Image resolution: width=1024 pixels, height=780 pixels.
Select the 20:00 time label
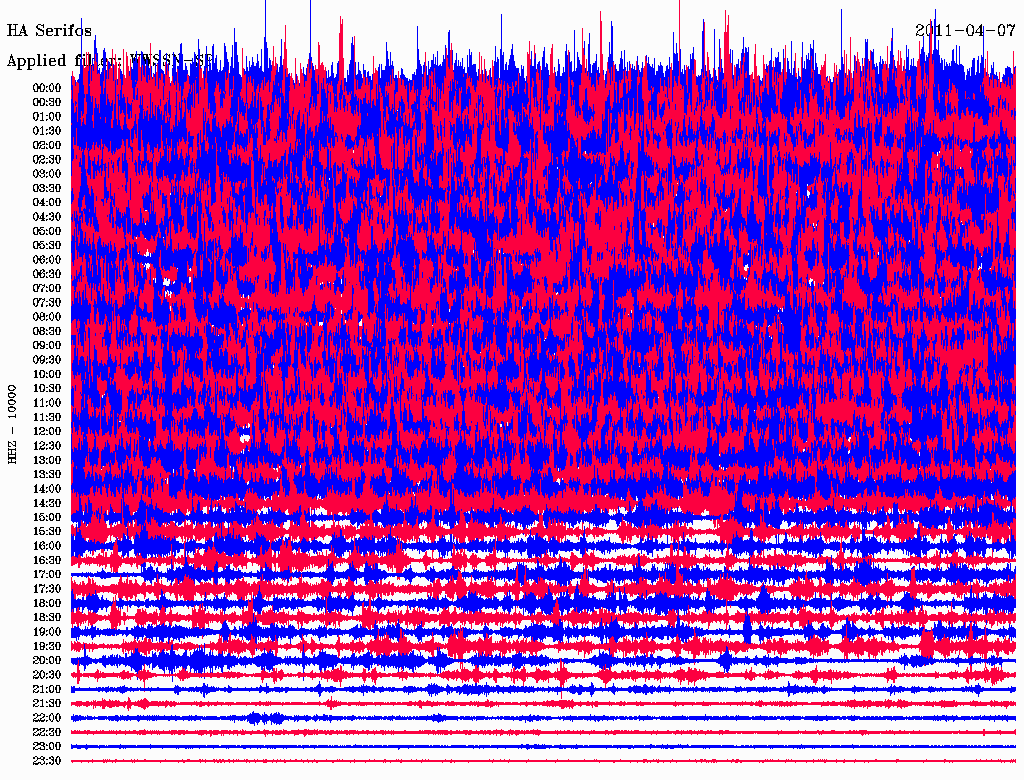point(47,660)
